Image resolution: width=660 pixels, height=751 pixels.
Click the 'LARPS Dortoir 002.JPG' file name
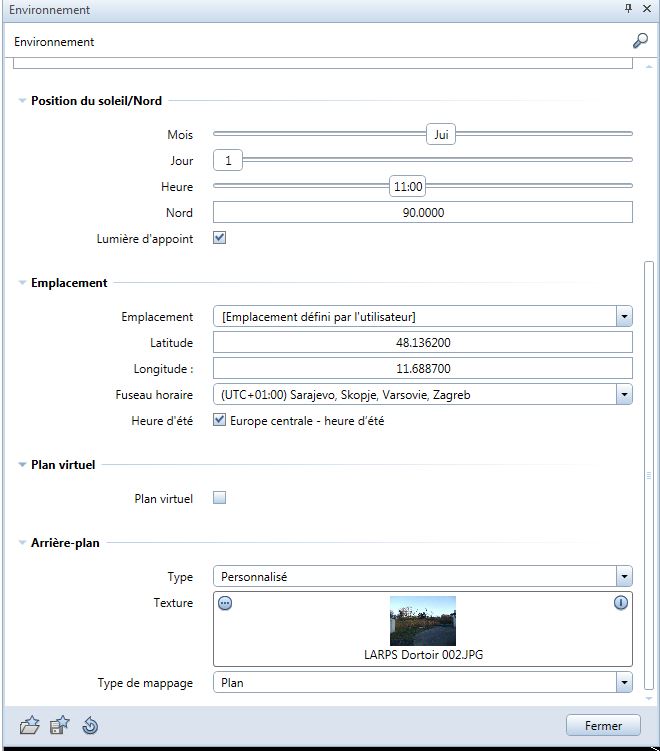[423, 655]
